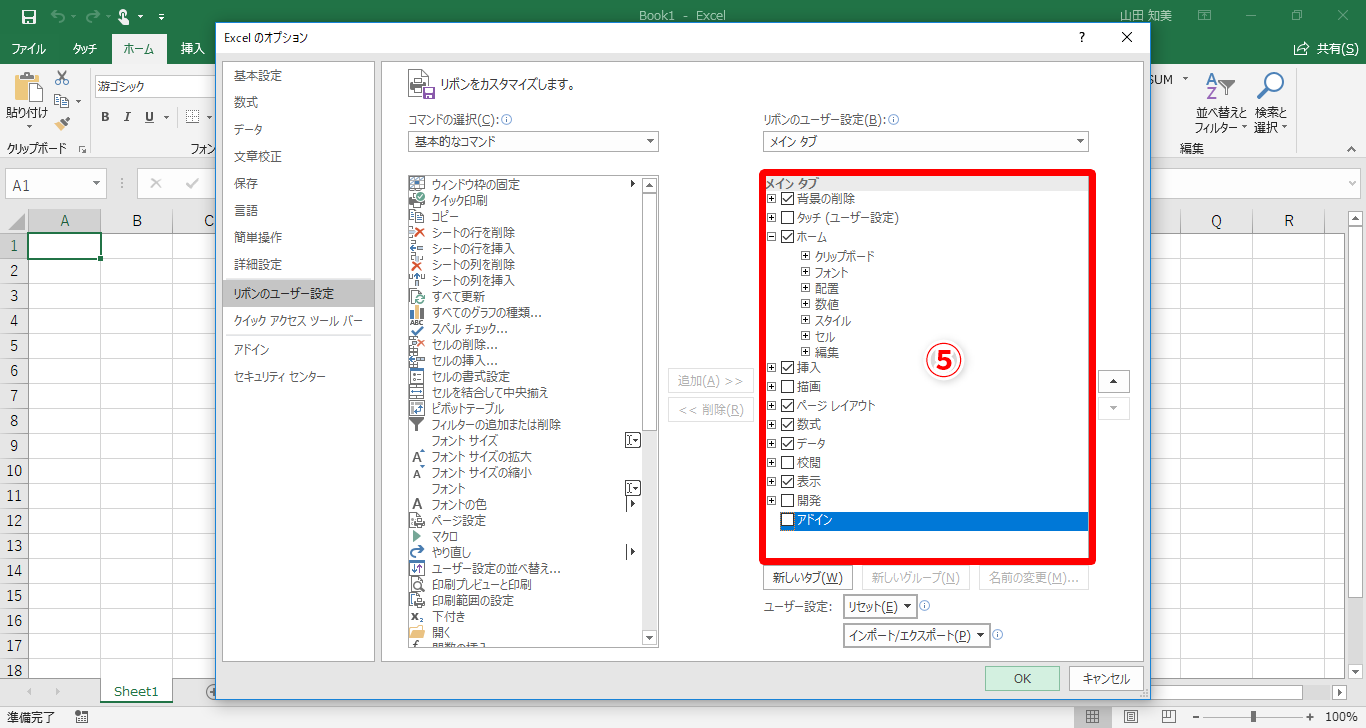Click the キャンセル button
The image size is (1366, 728).
(x=1106, y=678)
